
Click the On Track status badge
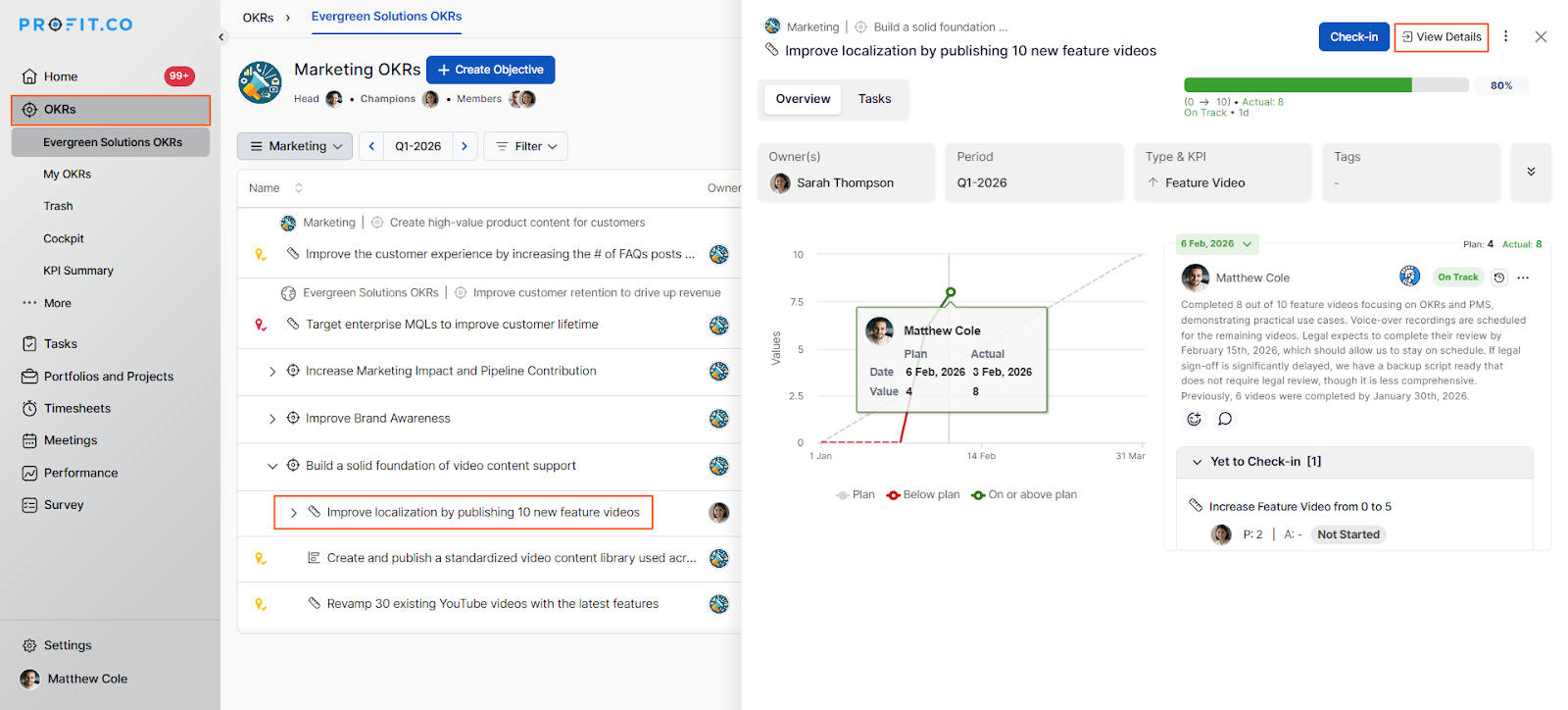coord(1457,278)
